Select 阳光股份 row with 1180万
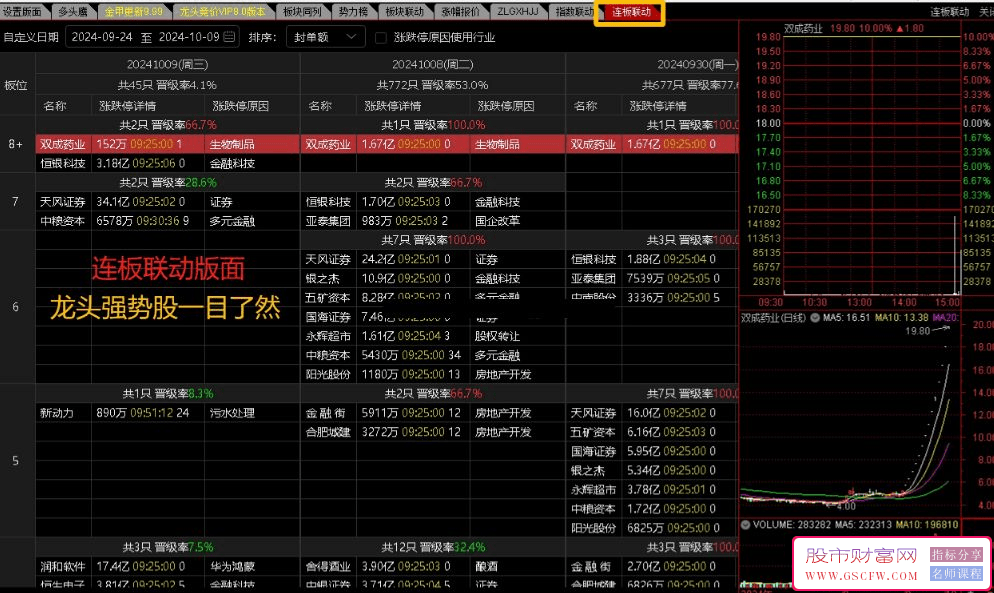This screenshot has height=593, width=994. [x=433, y=374]
